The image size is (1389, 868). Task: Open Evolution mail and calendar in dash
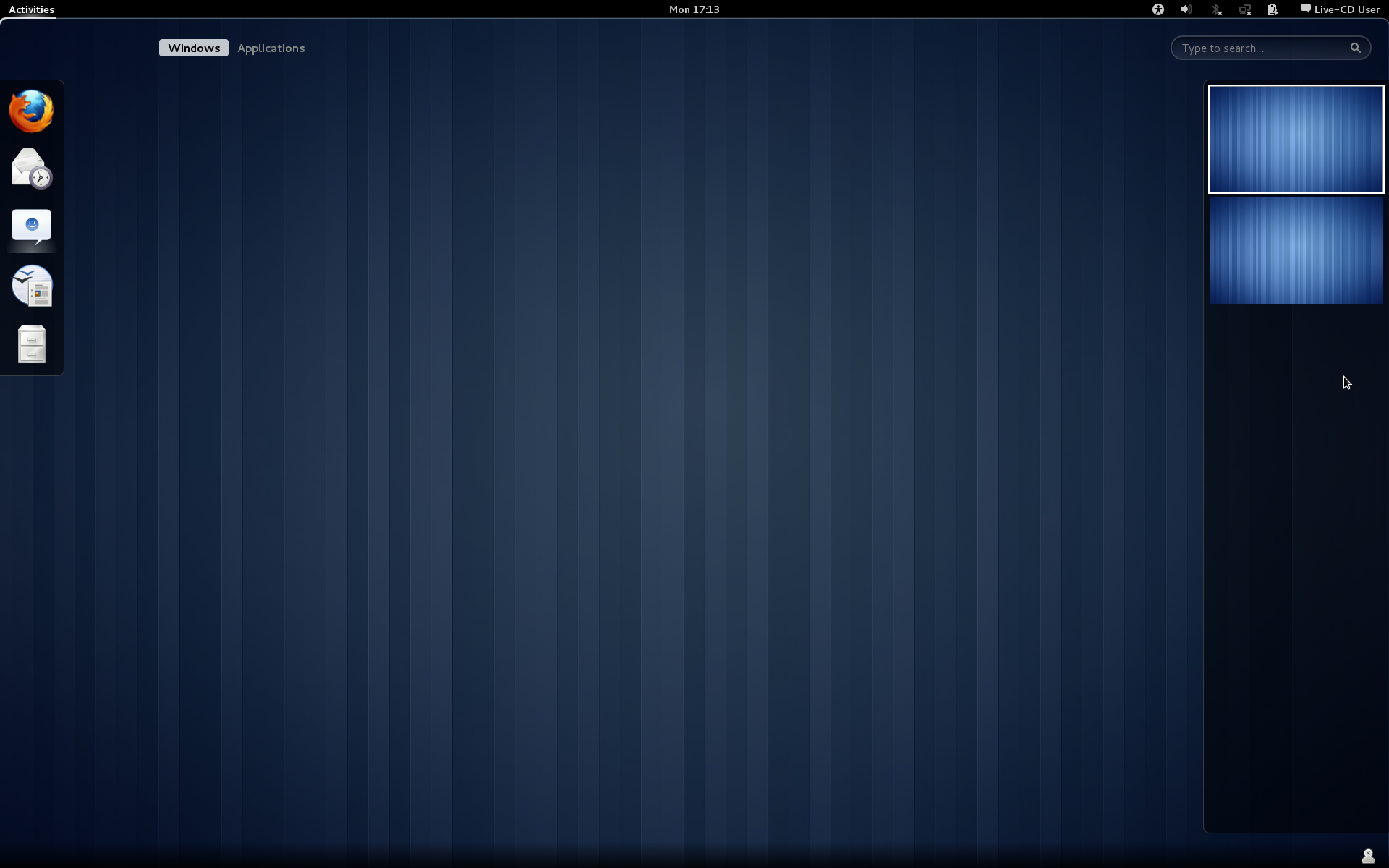tap(31, 169)
